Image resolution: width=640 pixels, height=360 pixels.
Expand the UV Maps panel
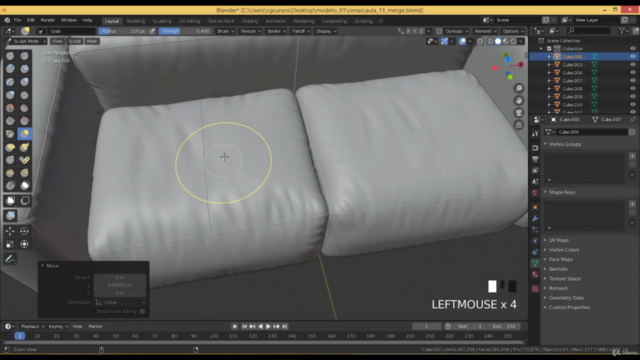pyautogui.click(x=558, y=240)
